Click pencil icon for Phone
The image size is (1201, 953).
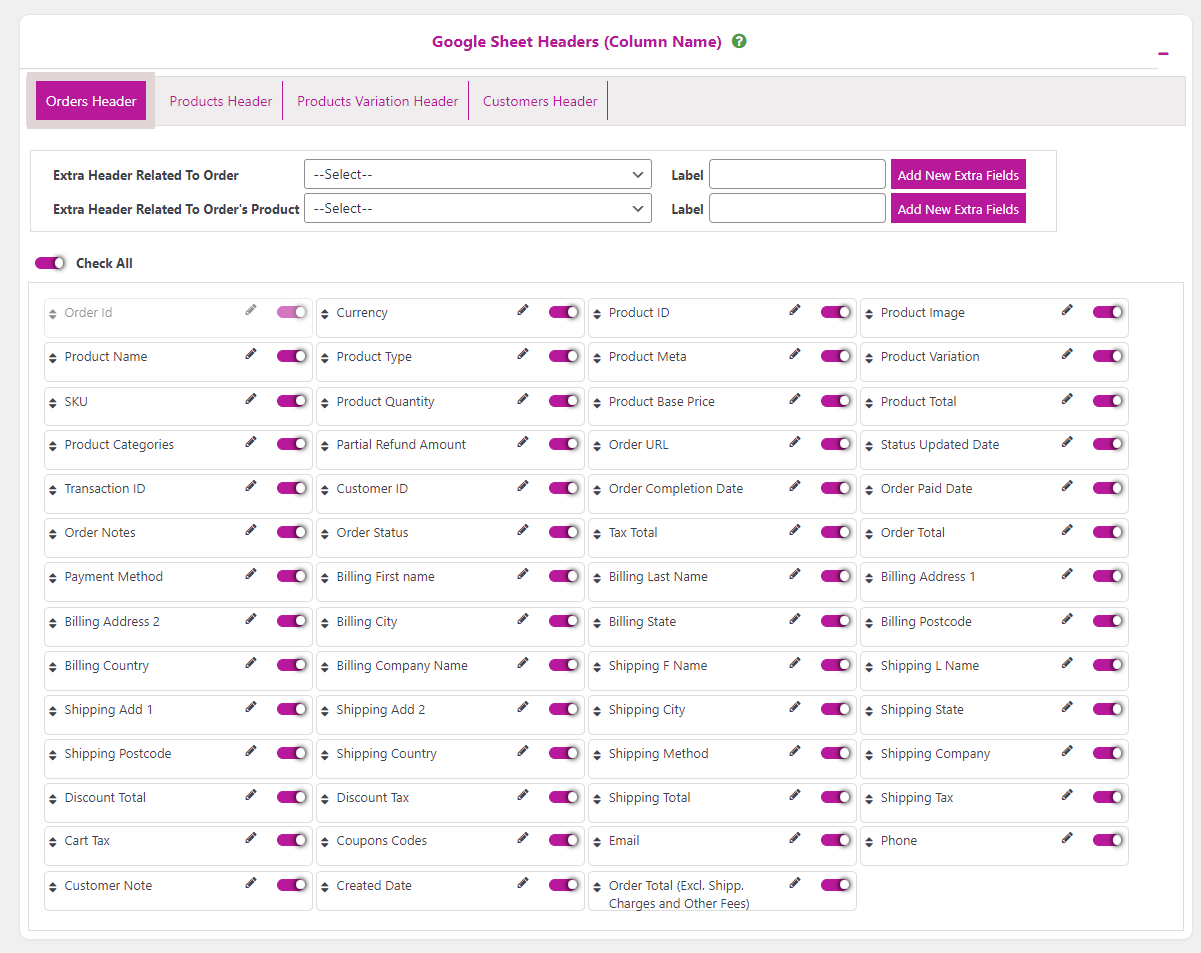pyautogui.click(x=1067, y=839)
